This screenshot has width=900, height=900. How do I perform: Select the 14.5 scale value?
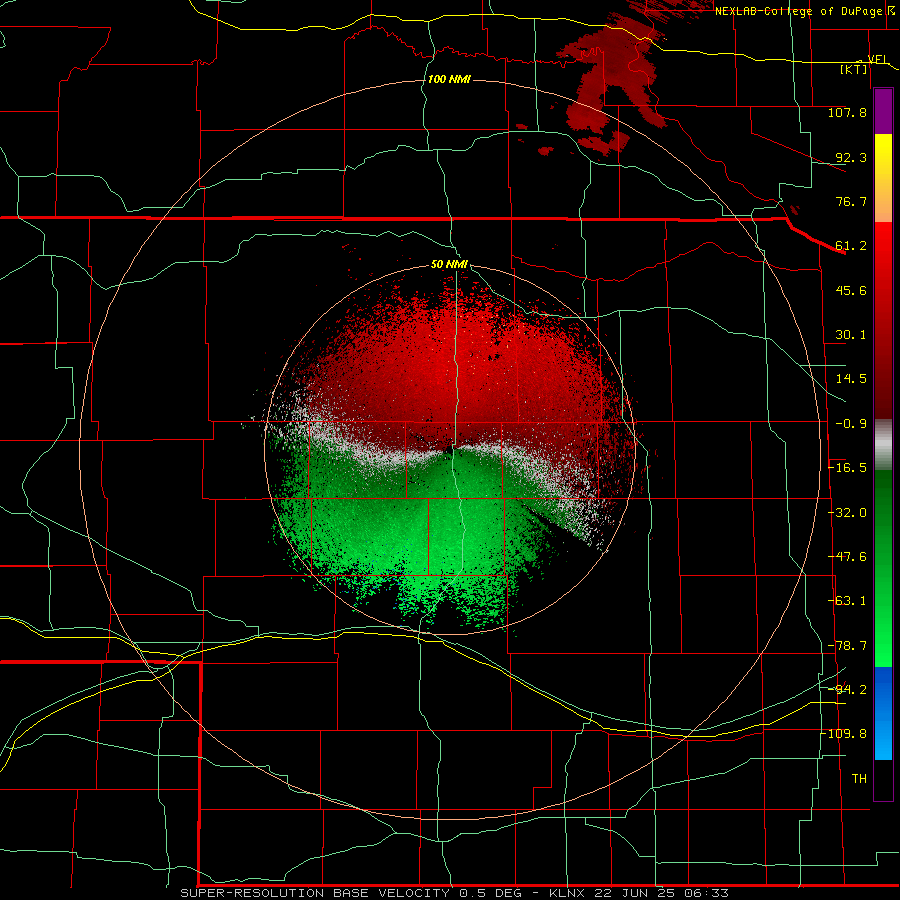(851, 379)
